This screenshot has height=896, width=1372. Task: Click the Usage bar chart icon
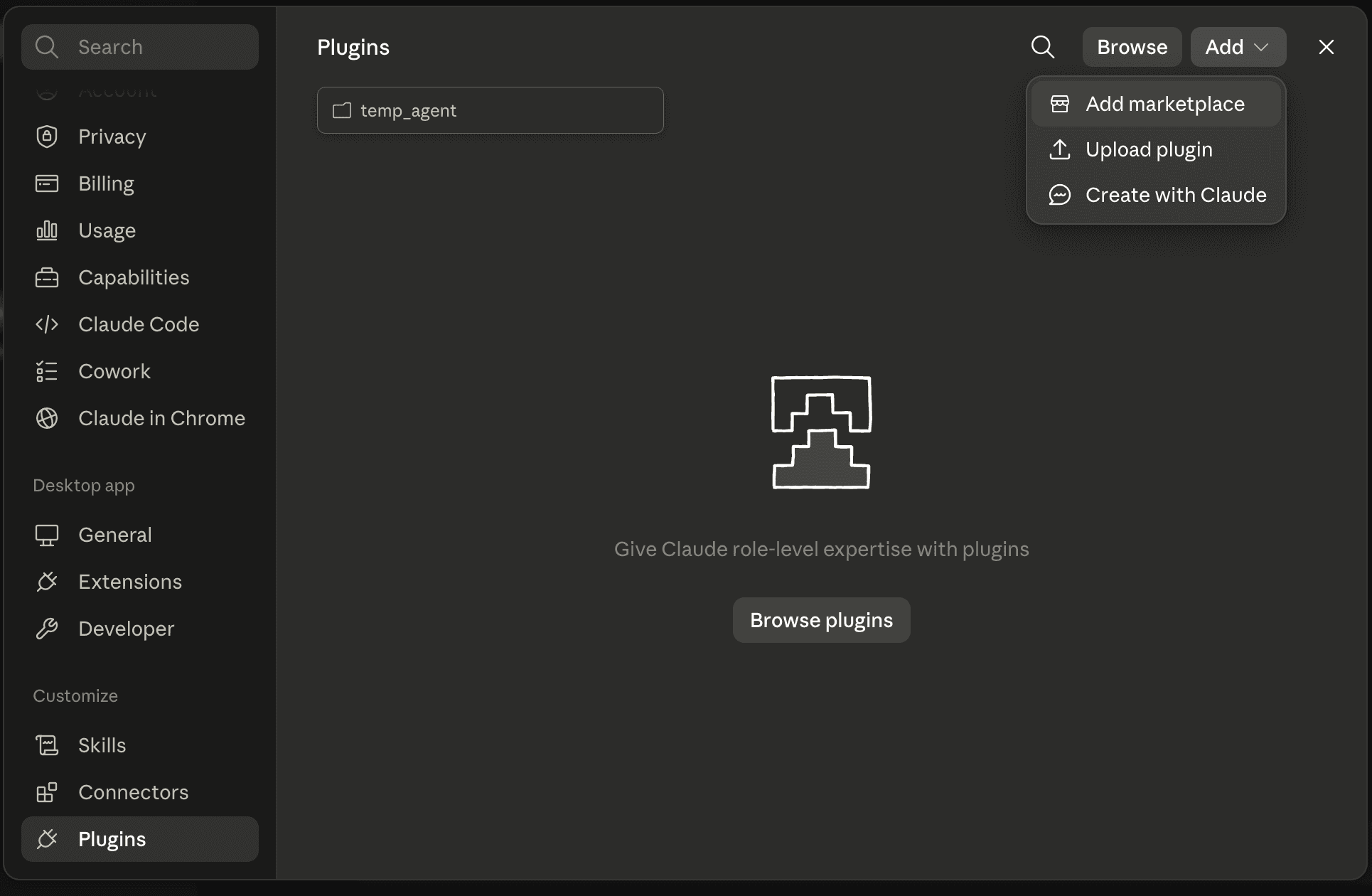[47, 230]
